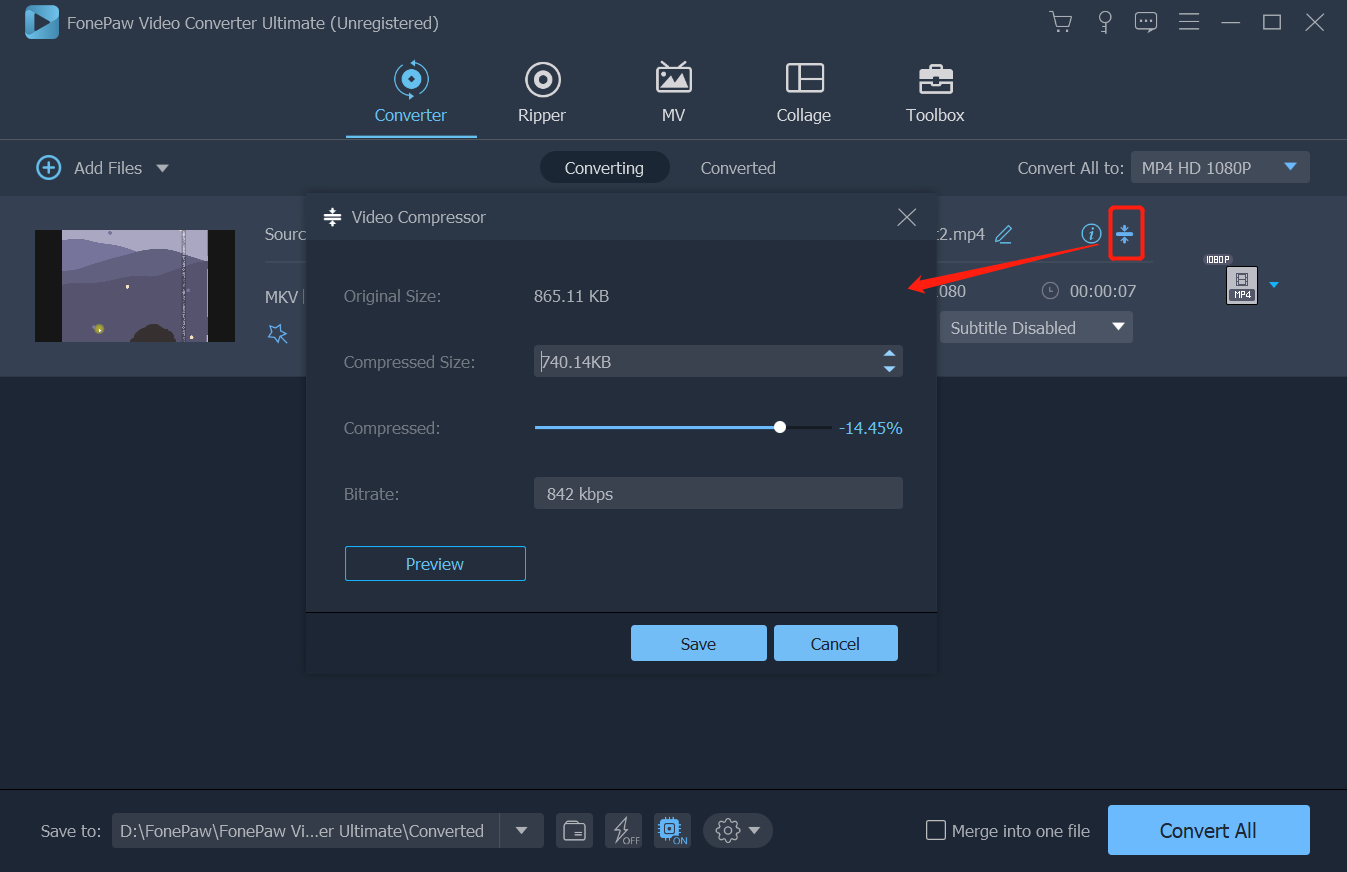This screenshot has height=872, width=1347.
Task: Increase compressed size with up arrow
Action: [x=889, y=354]
